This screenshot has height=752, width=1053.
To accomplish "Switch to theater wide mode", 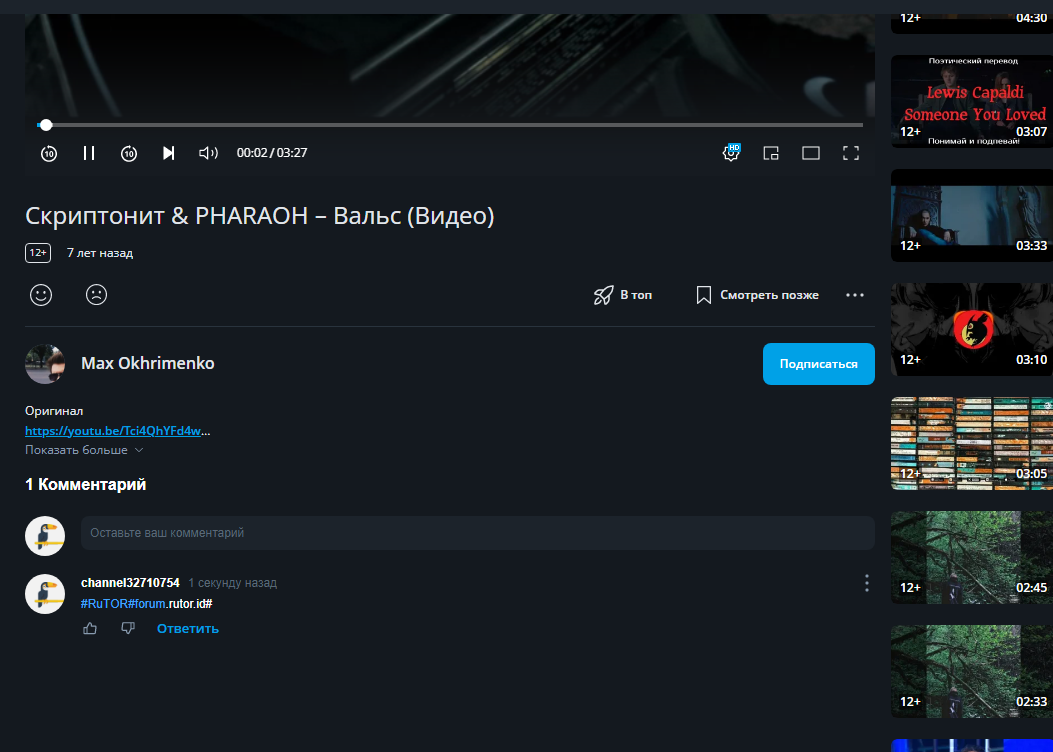I will pos(811,153).
